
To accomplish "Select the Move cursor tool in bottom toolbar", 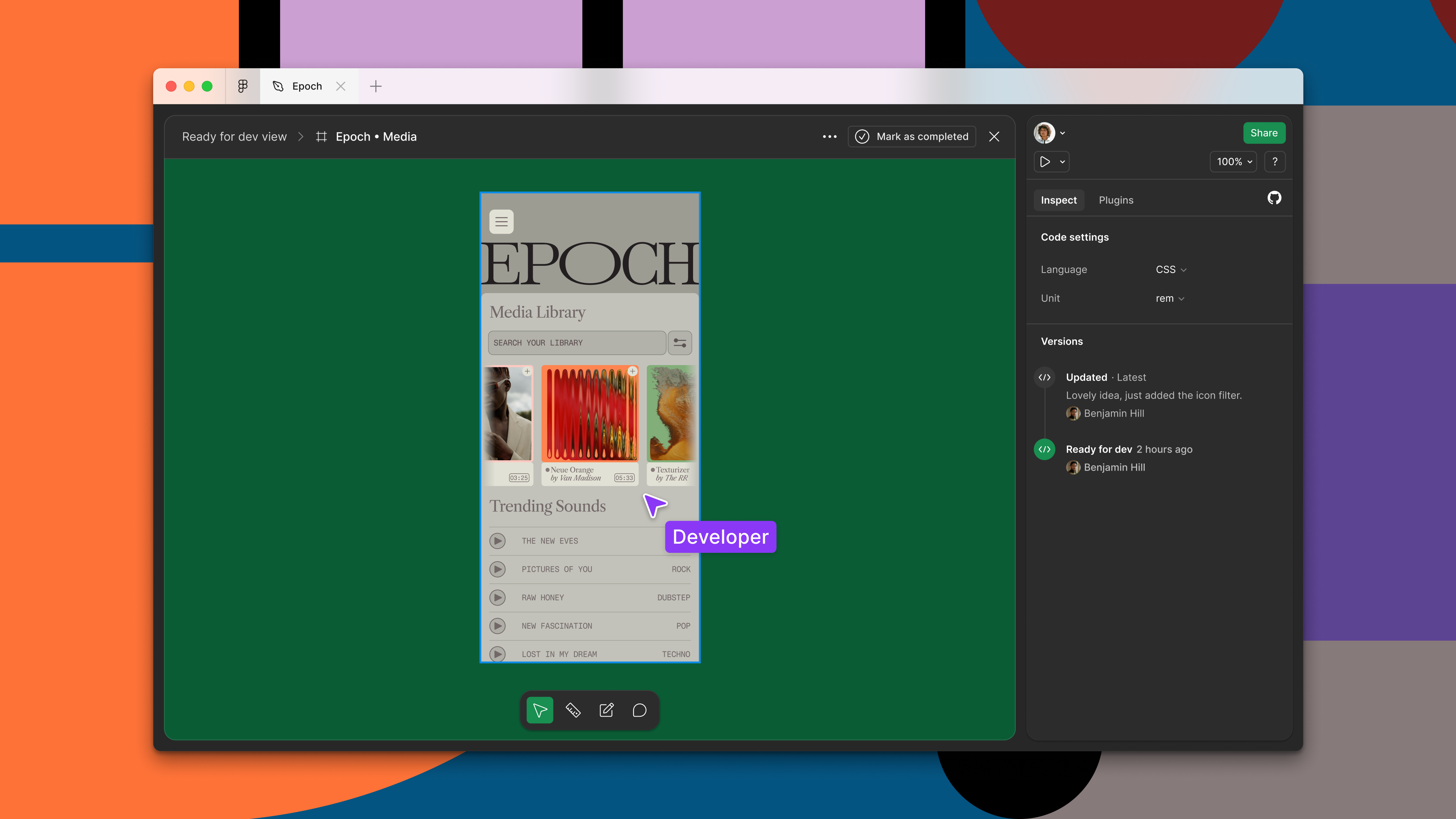I will pos(540,711).
